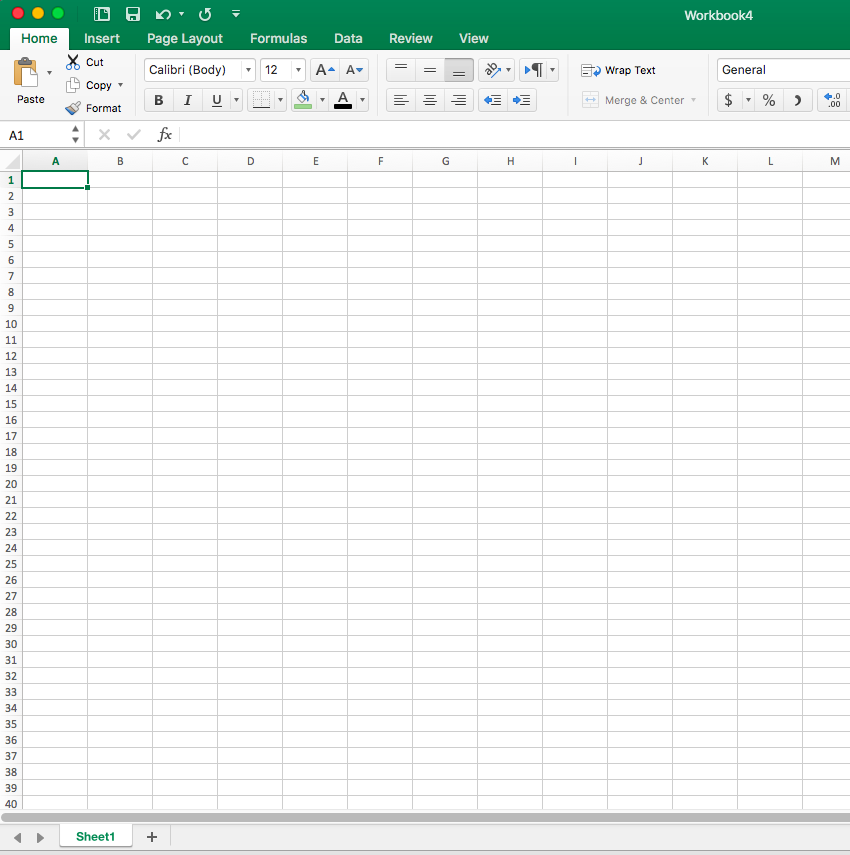Apply percent style with % icon

tap(769, 100)
